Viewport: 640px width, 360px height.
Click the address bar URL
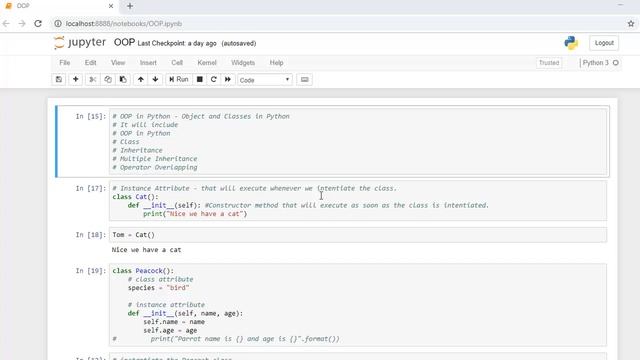124,24
